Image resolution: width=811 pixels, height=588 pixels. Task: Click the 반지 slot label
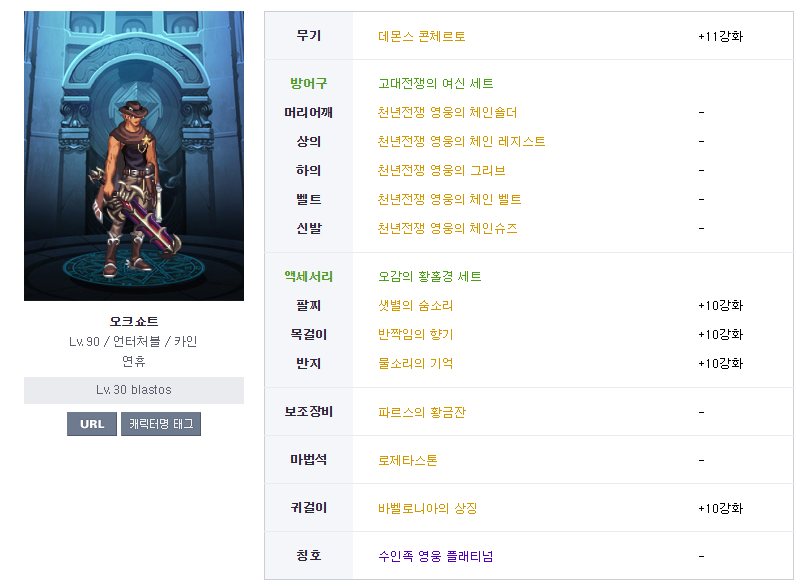(x=309, y=363)
